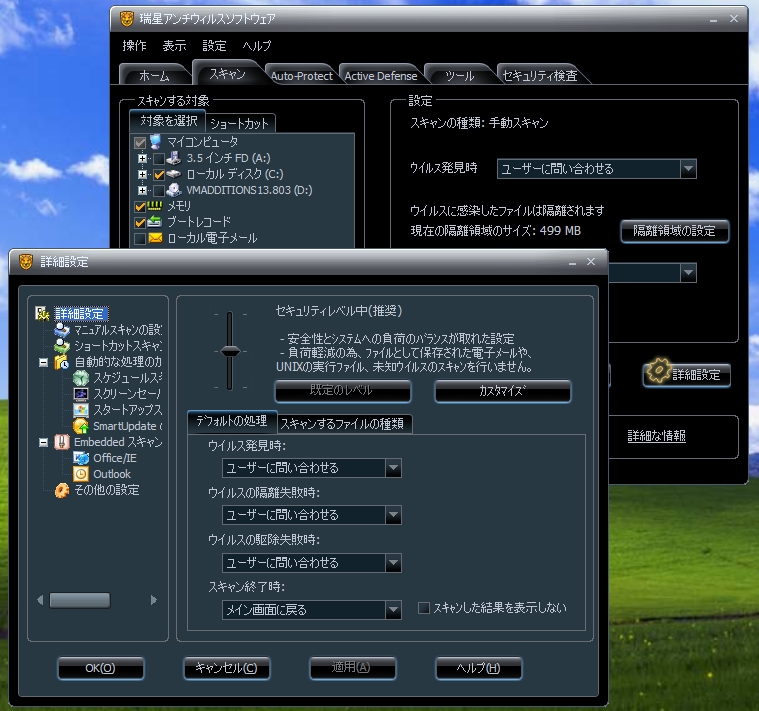Check VMADDITIONS13.803 (D:) checkbox
The width and height of the screenshot is (759, 711).
[159, 191]
